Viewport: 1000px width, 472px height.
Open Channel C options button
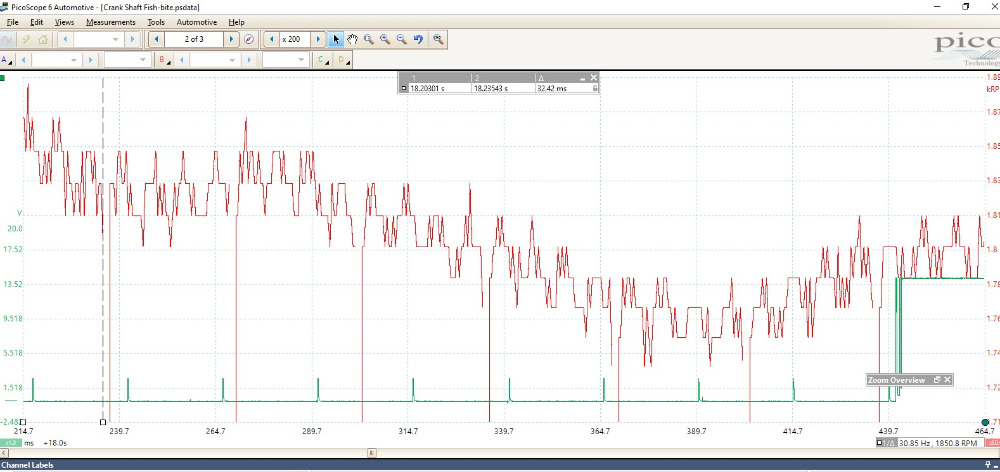pyautogui.click(x=322, y=60)
